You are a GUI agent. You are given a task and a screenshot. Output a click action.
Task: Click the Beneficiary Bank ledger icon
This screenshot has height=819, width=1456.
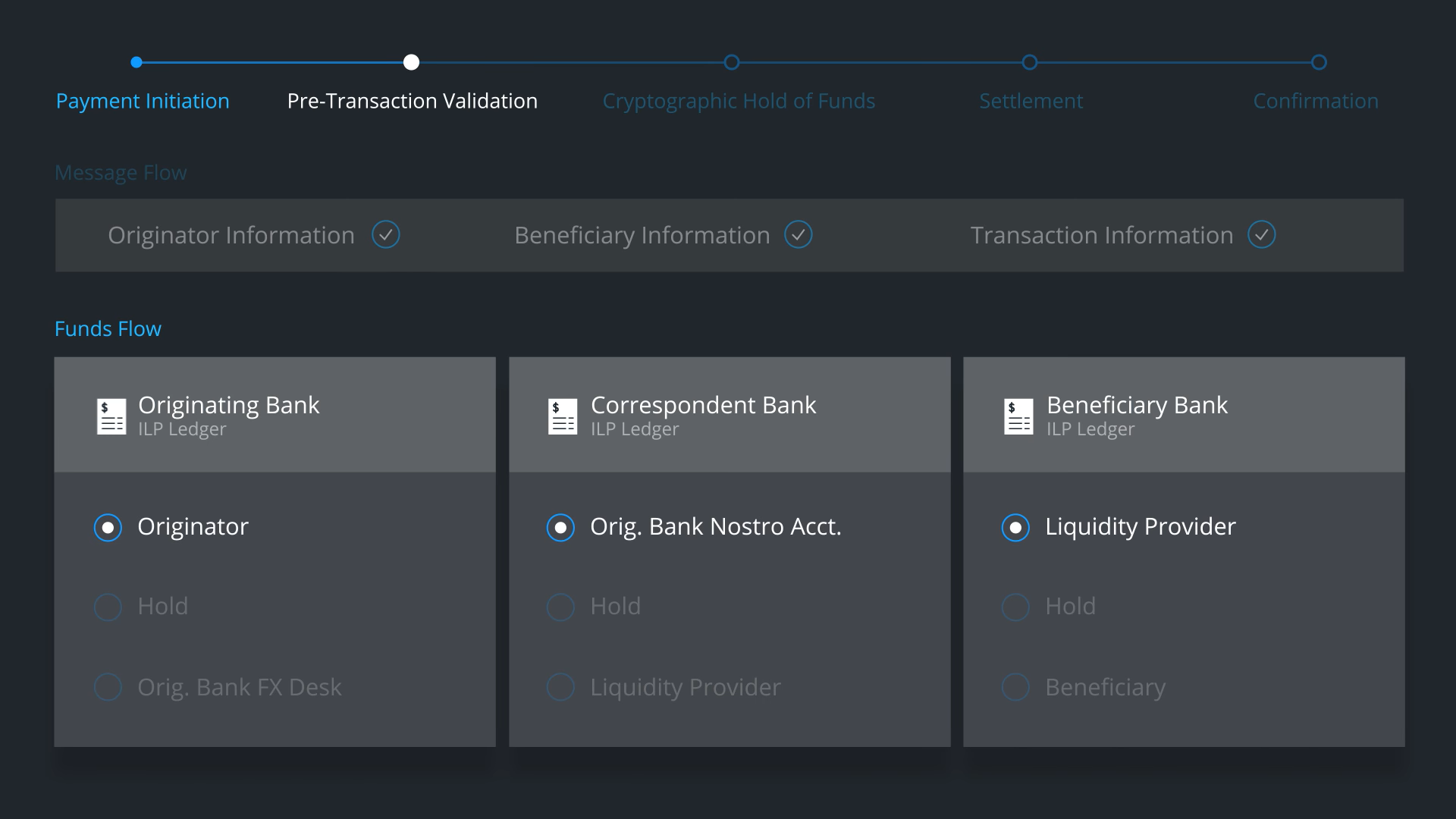pos(1018,416)
